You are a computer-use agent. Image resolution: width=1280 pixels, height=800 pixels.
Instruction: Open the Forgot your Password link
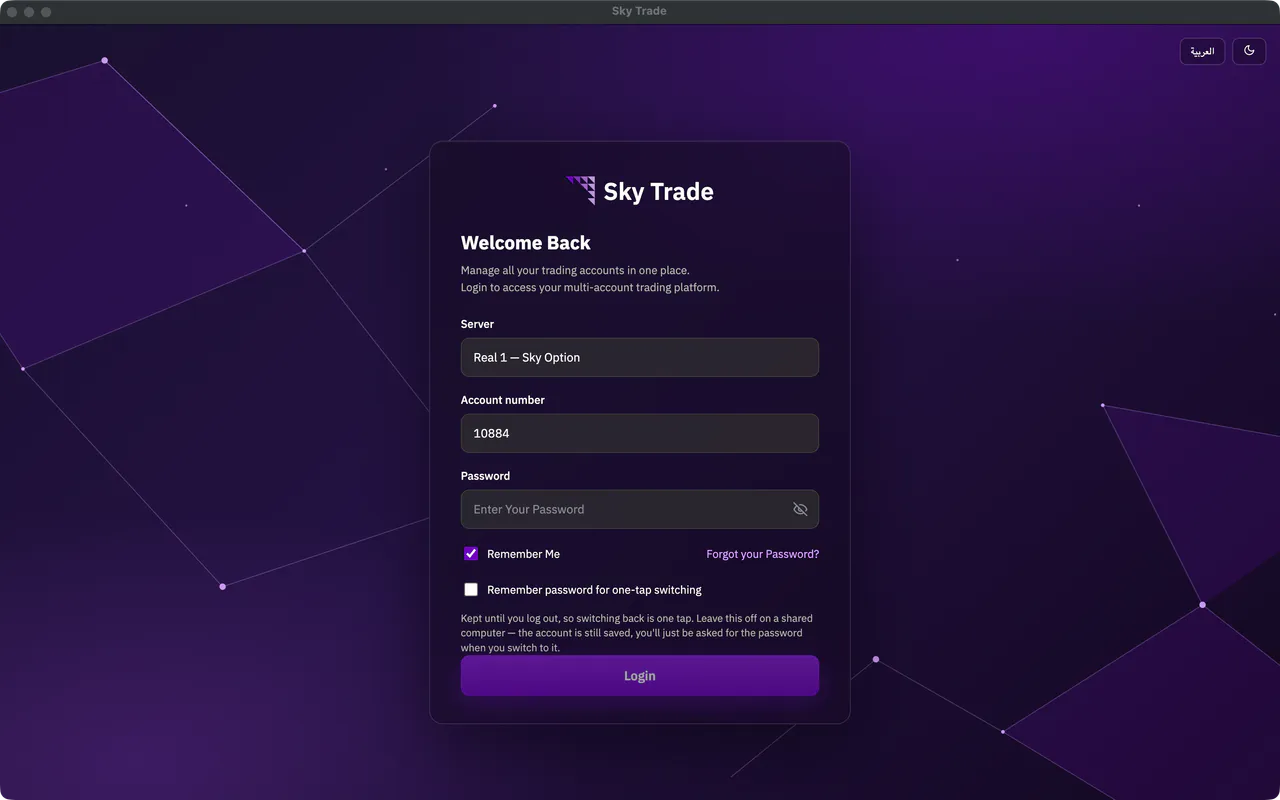763,554
